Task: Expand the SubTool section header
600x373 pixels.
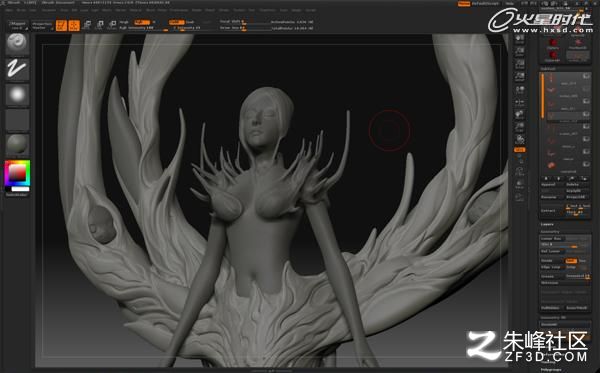Action: pos(548,68)
